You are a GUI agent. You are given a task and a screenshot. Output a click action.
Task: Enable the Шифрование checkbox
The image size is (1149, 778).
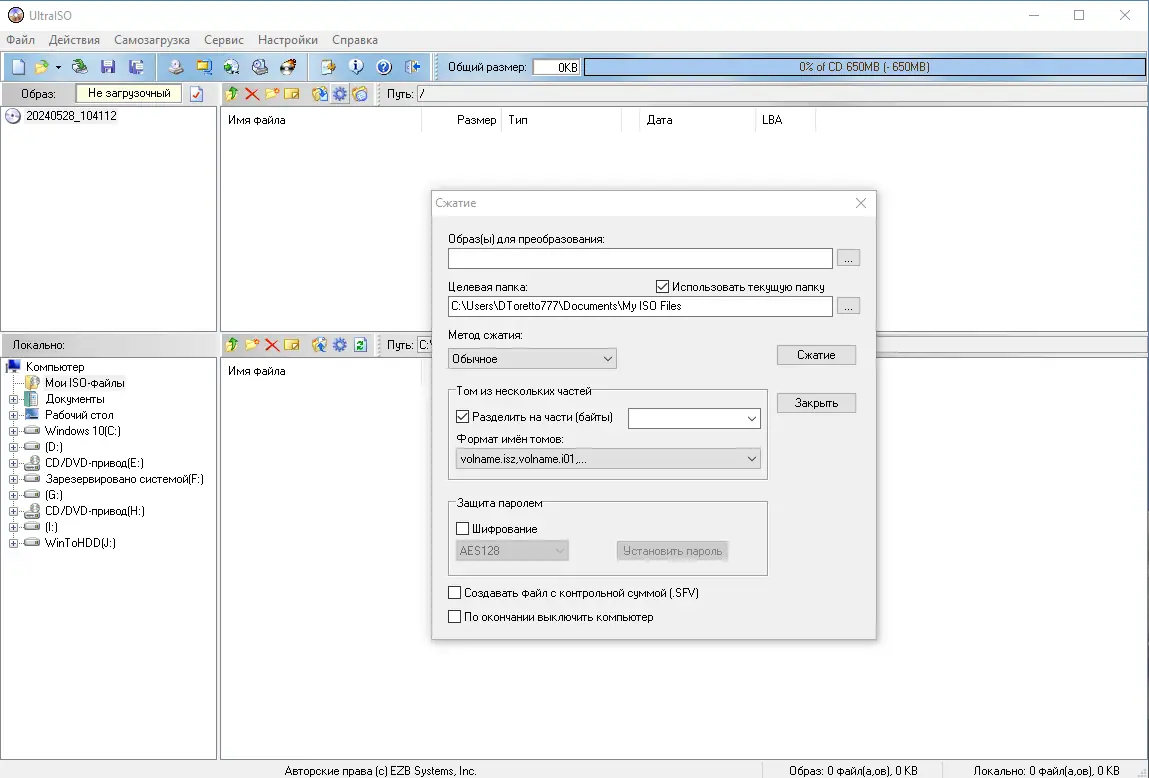(462, 528)
